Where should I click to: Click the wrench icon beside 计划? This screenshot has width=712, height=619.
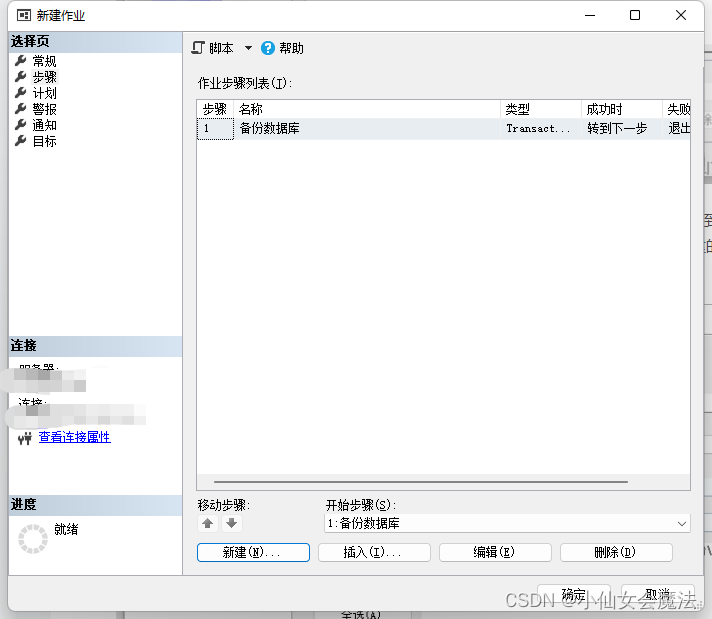pyautogui.click(x=20, y=93)
